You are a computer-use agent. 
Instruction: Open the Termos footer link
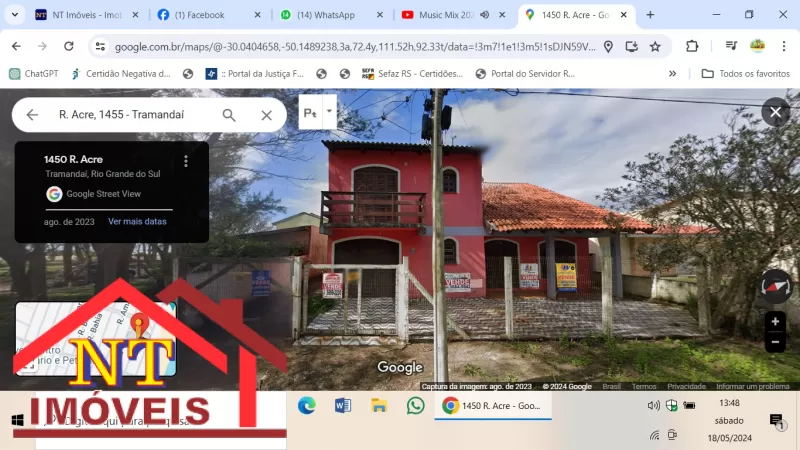[644, 386]
